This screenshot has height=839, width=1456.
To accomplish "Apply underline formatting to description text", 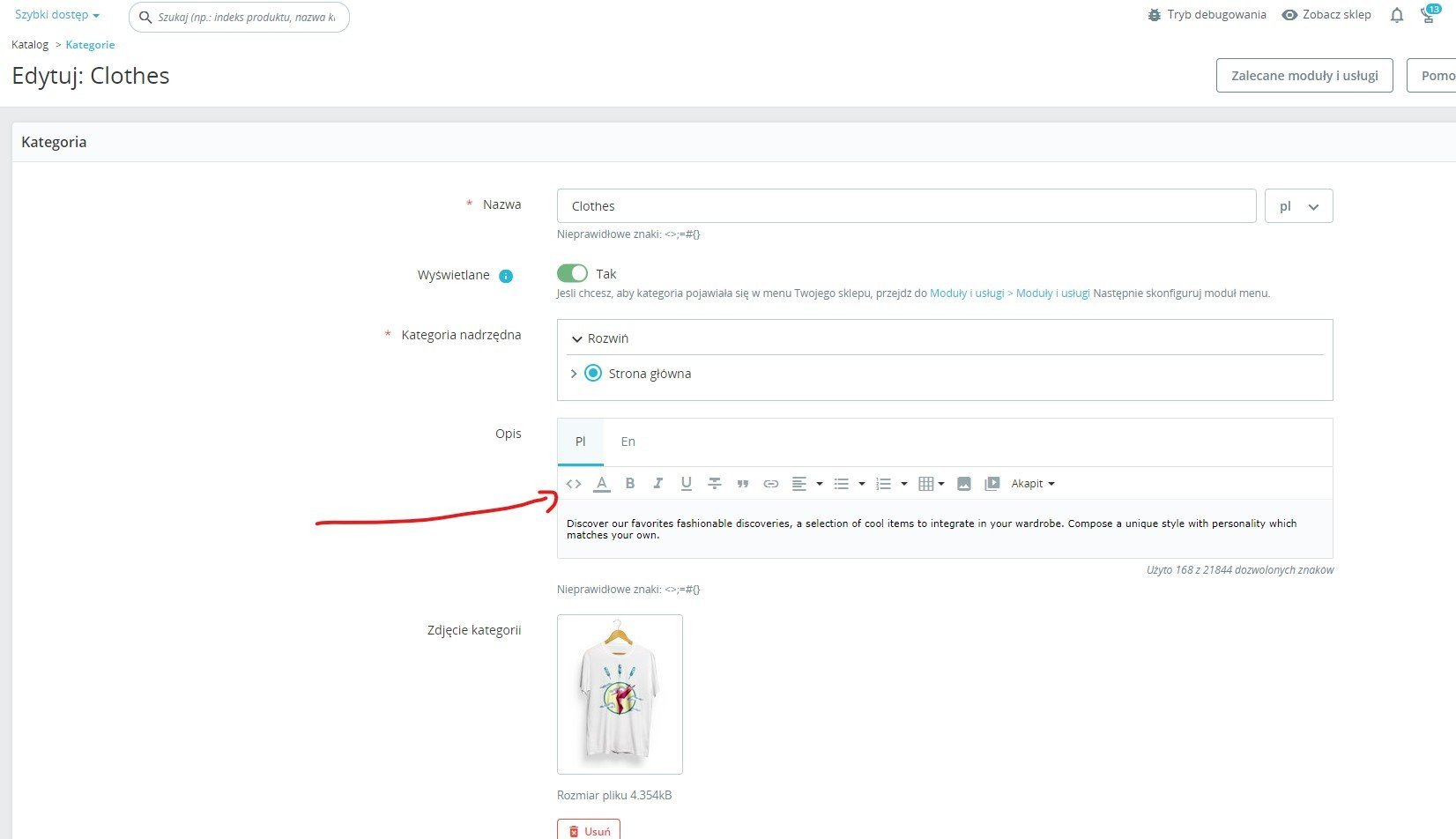I will point(687,484).
